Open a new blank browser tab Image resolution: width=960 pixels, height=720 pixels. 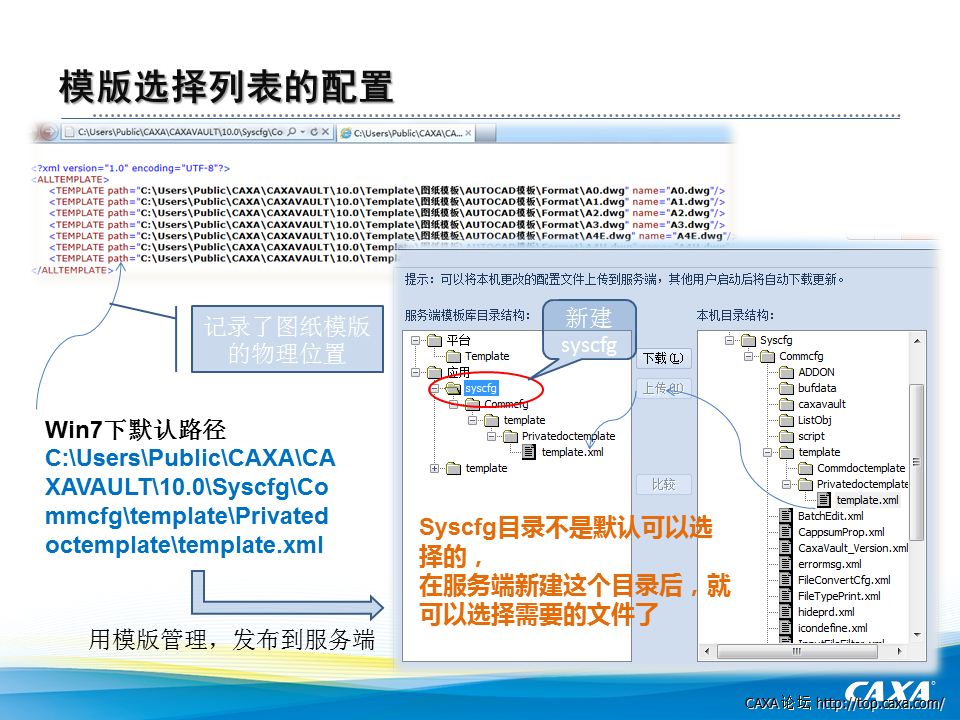[x=486, y=133]
